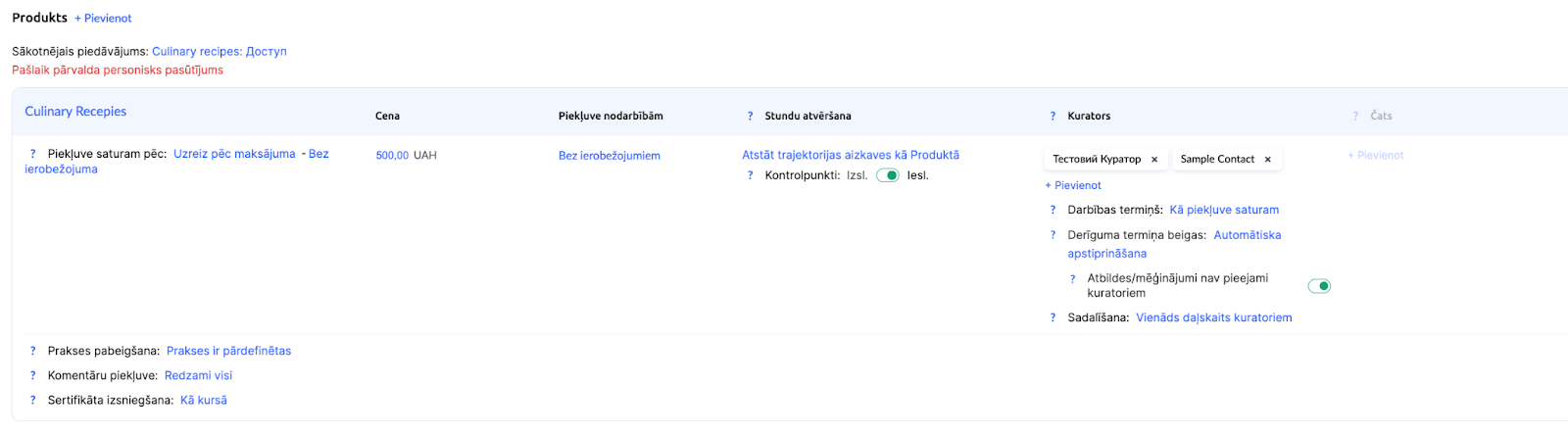1568x435 pixels.
Task: Toggle Atbildes/mēģinājumi nav pieejami kuratoriem switch
Action: coord(1319,286)
